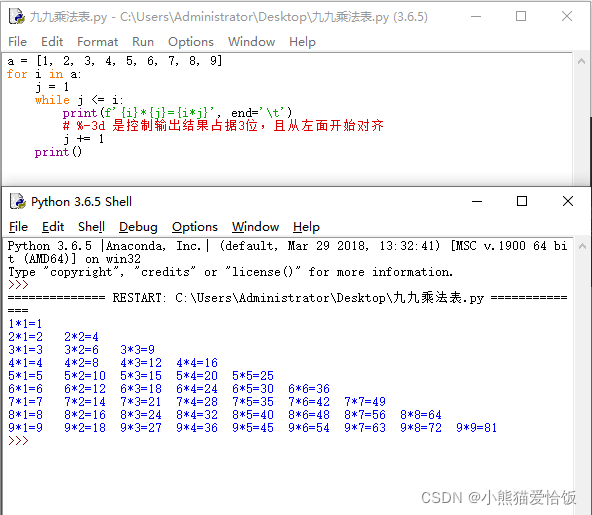The height and width of the screenshot is (515, 592).
Task: Click the red '# %-3d' comment line
Action: click(x=223, y=125)
